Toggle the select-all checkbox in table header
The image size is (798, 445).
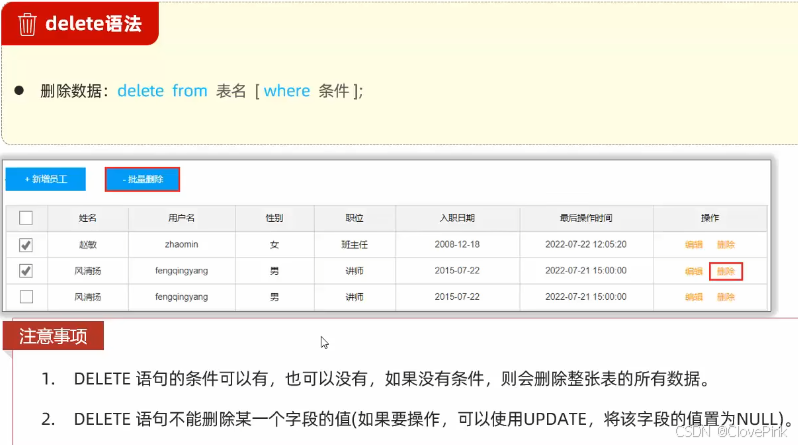coord(26,218)
